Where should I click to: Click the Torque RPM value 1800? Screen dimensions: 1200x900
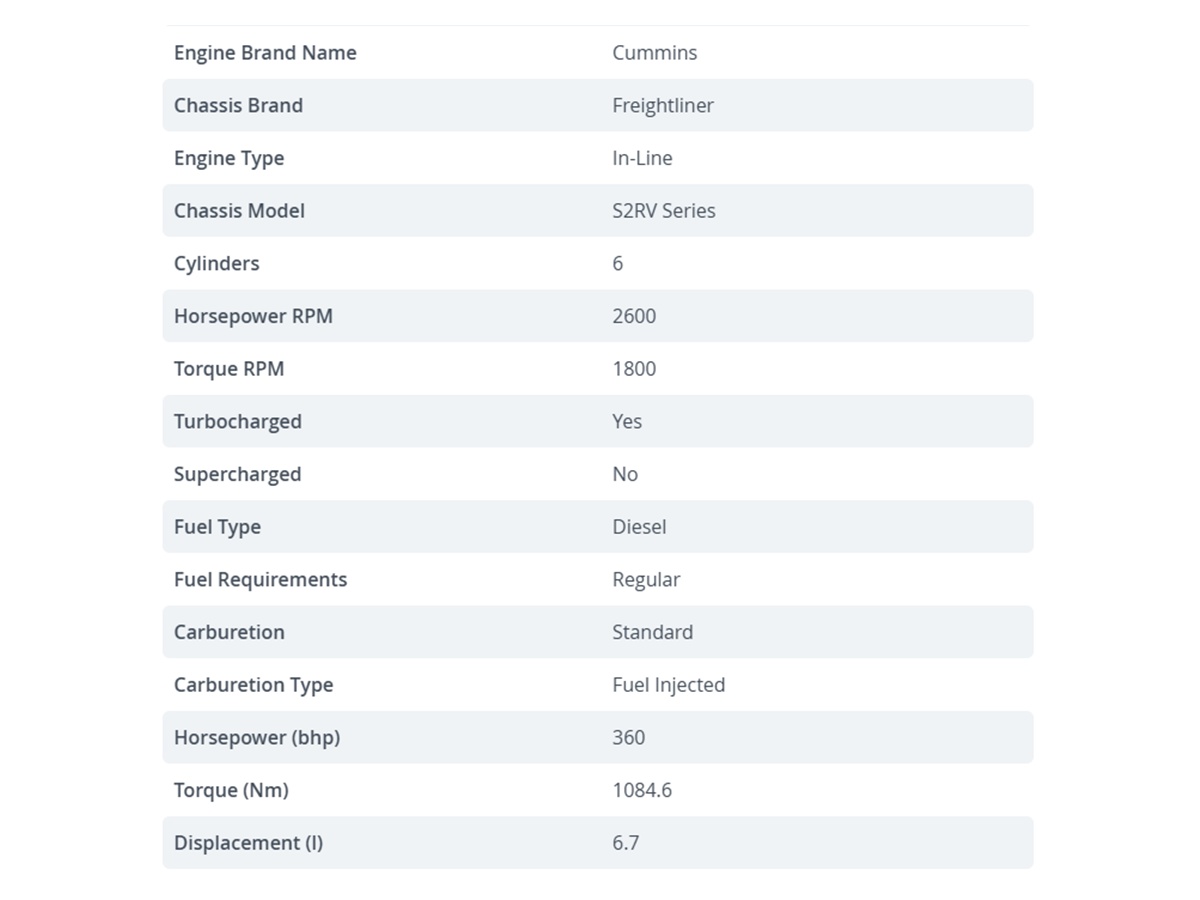pos(634,369)
